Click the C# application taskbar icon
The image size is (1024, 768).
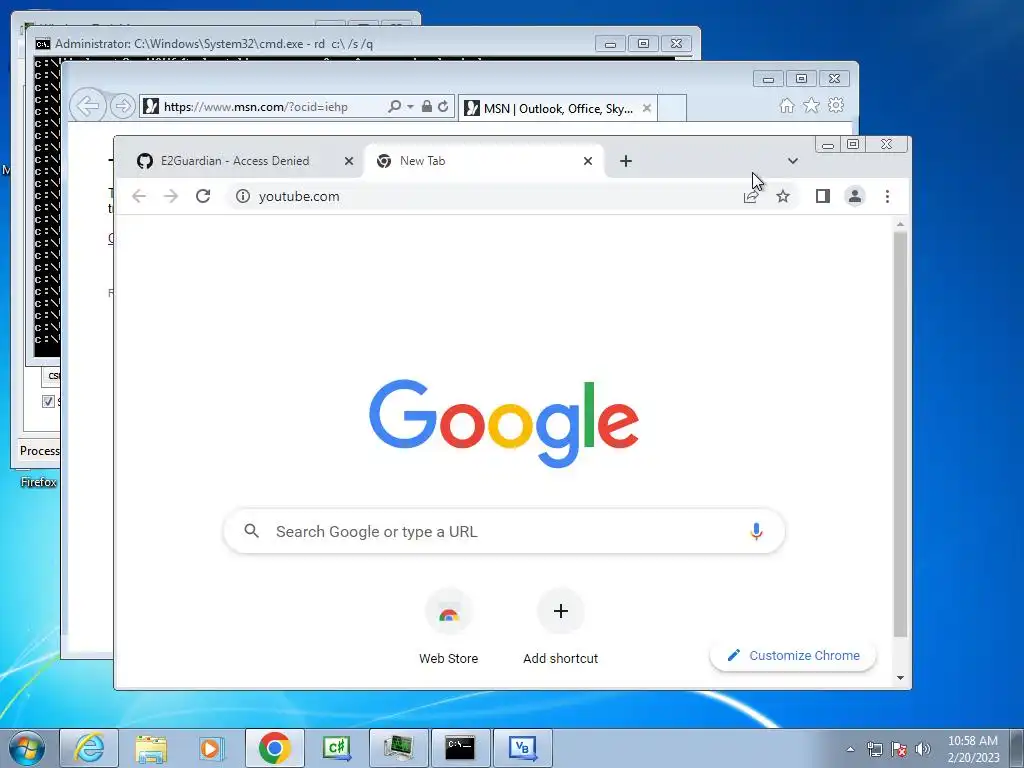click(x=336, y=748)
